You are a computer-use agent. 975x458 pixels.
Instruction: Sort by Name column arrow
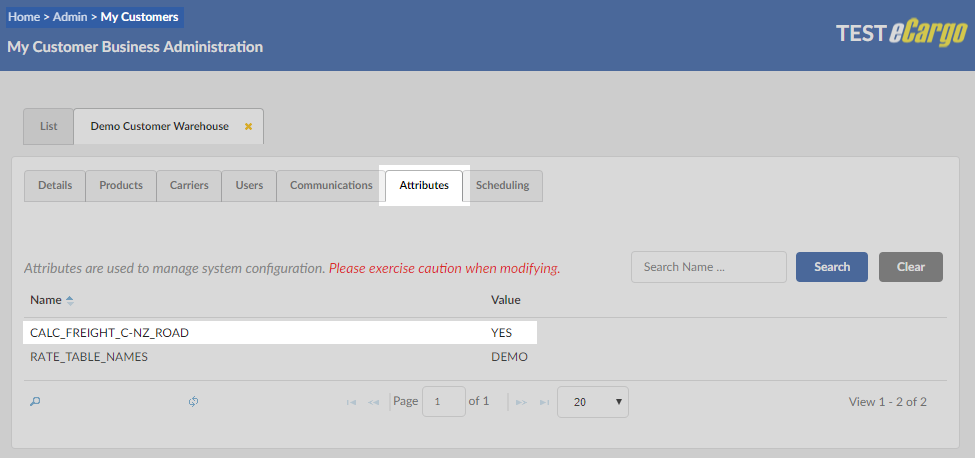click(x=70, y=300)
